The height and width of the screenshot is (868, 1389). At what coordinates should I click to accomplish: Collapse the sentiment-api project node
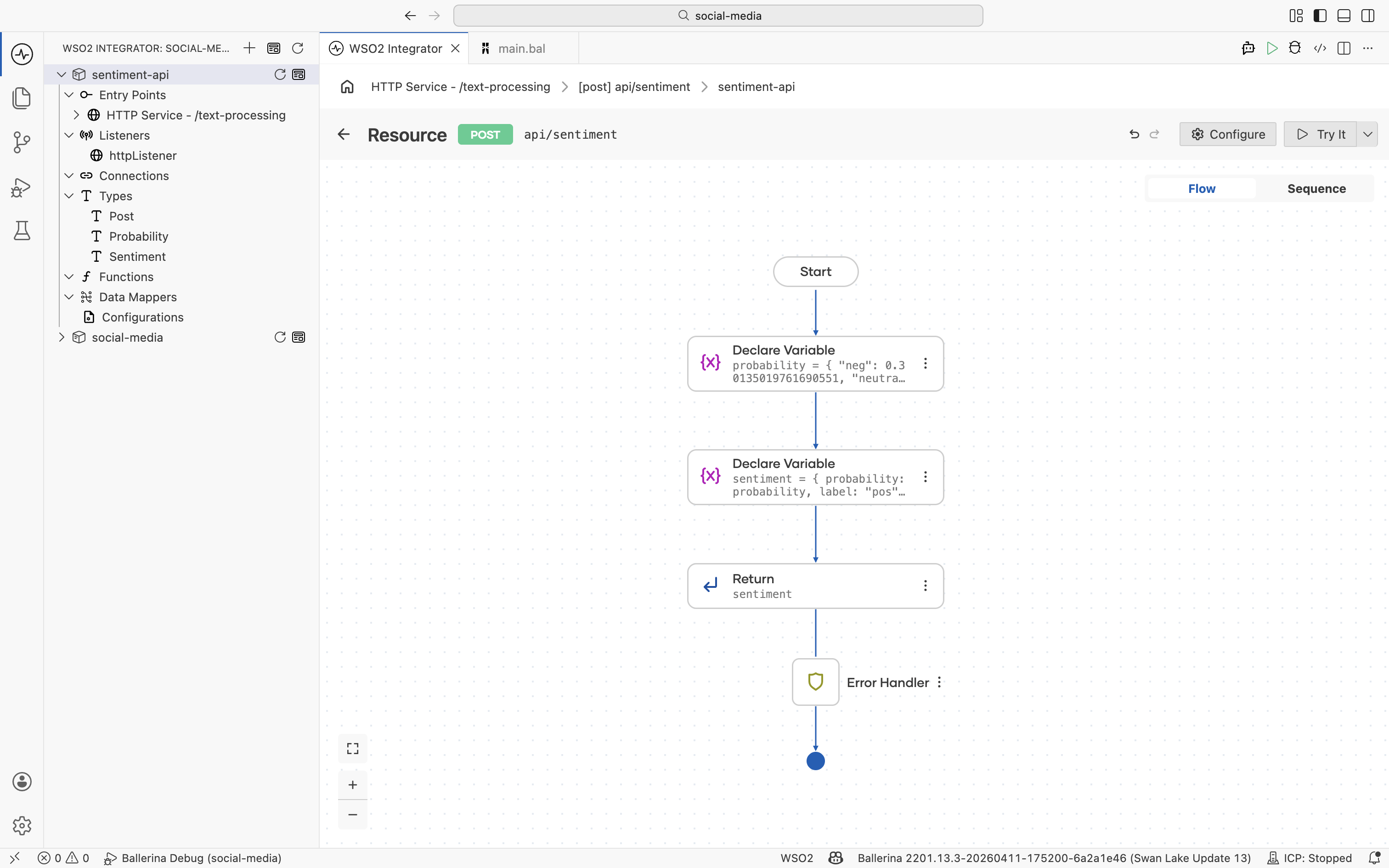(x=62, y=74)
